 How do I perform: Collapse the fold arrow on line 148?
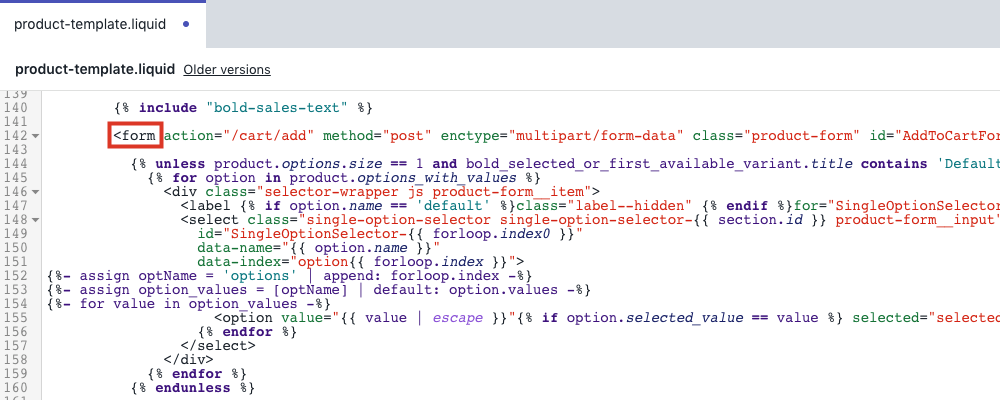[34, 220]
